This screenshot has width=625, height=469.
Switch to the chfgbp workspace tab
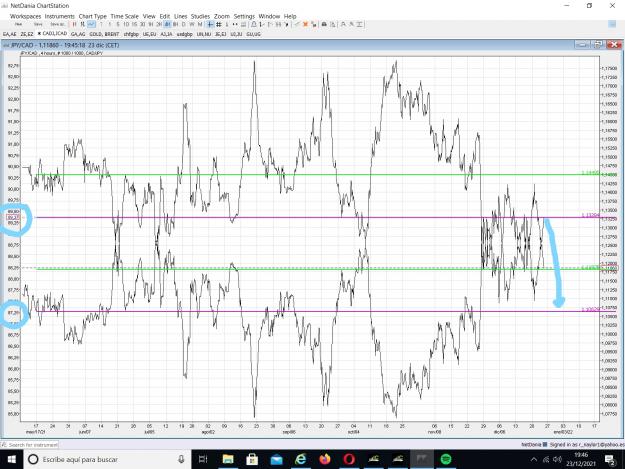tap(131, 34)
